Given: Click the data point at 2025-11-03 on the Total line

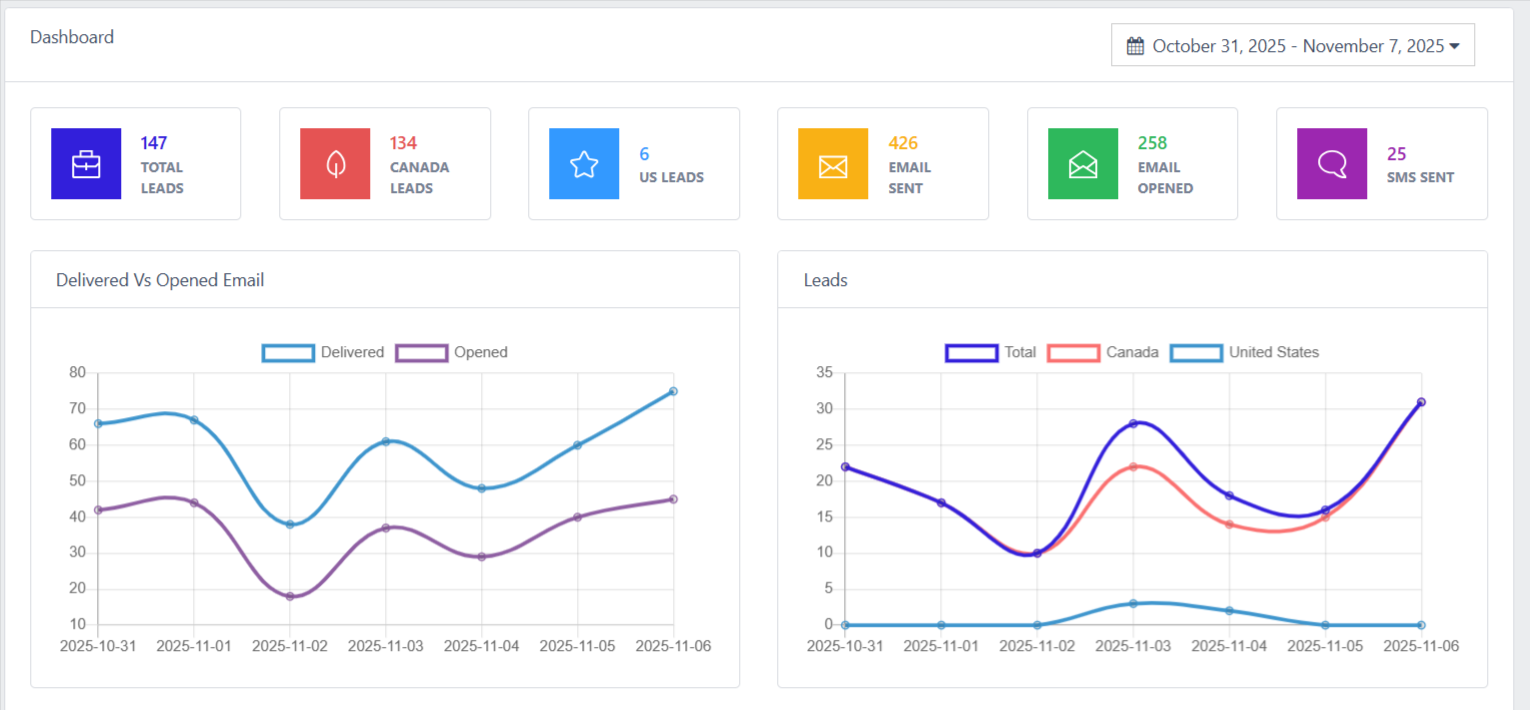Looking at the screenshot, I should (1132, 423).
